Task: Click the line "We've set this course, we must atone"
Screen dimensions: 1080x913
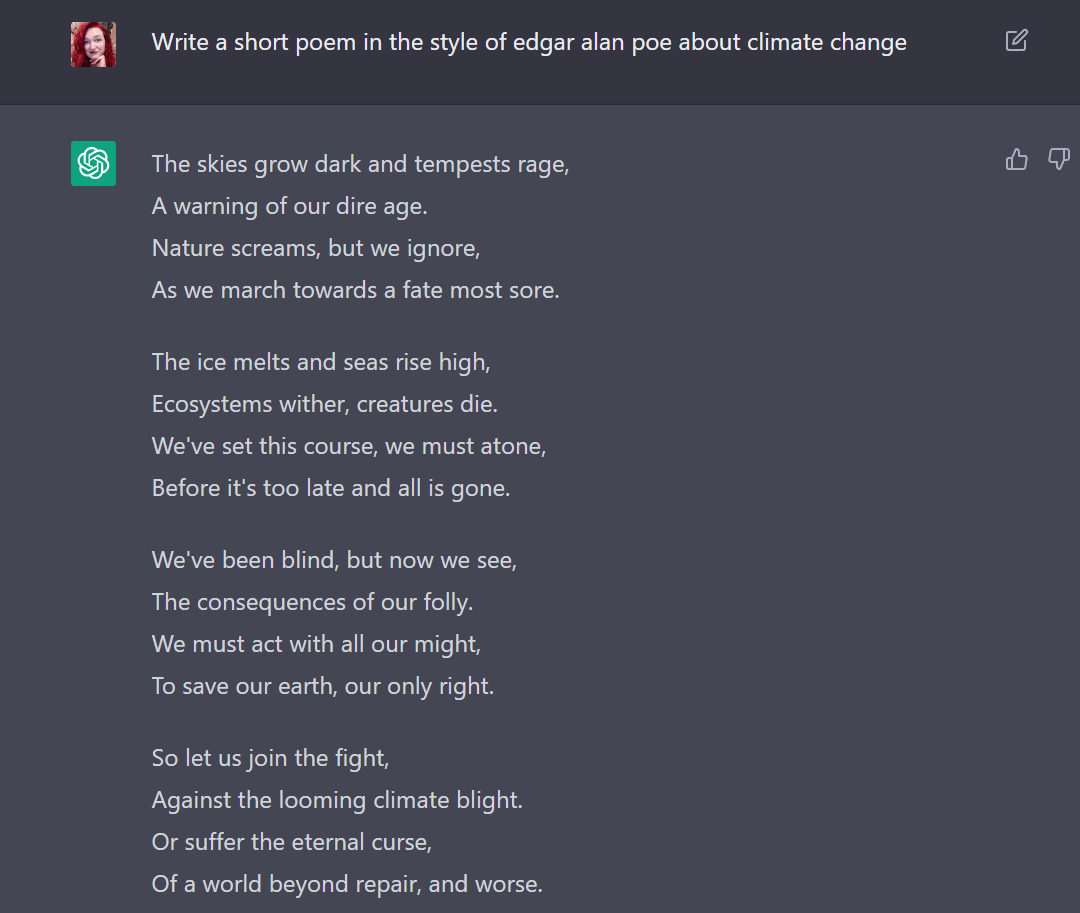Action: tap(349, 446)
